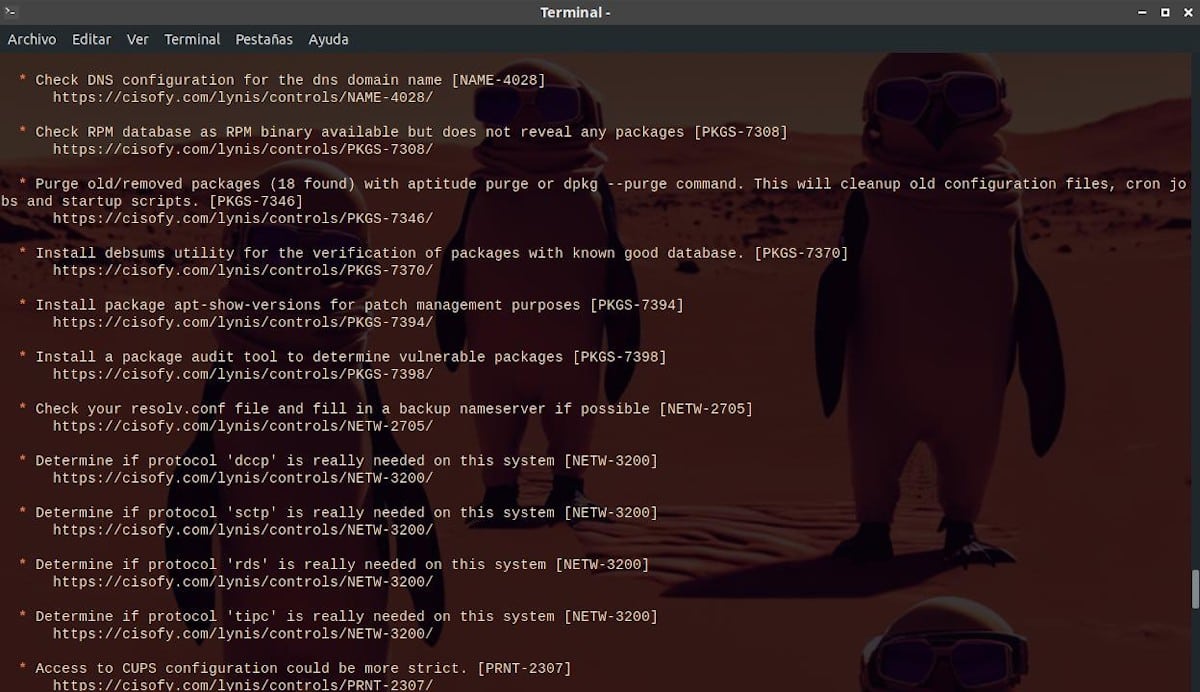The width and height of the screenshot is (1200, 692).
Task: Open the NETW-3200 URL under 'rds' line
Action: coord(243,582)
